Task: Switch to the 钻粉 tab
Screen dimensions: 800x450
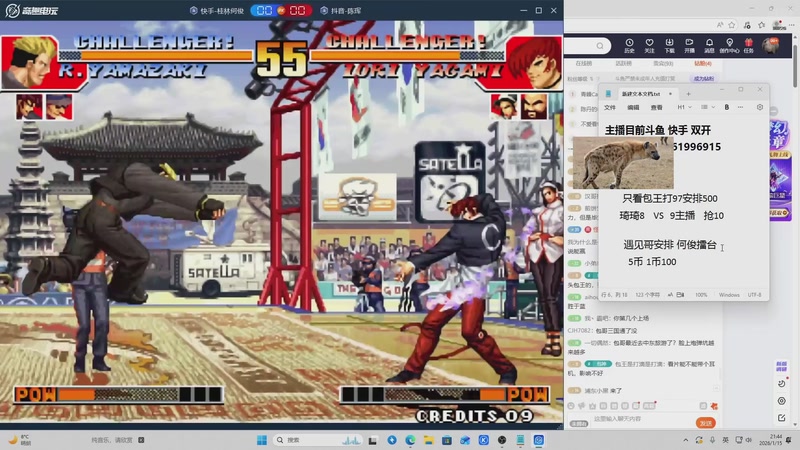Action: click(703, 64)
